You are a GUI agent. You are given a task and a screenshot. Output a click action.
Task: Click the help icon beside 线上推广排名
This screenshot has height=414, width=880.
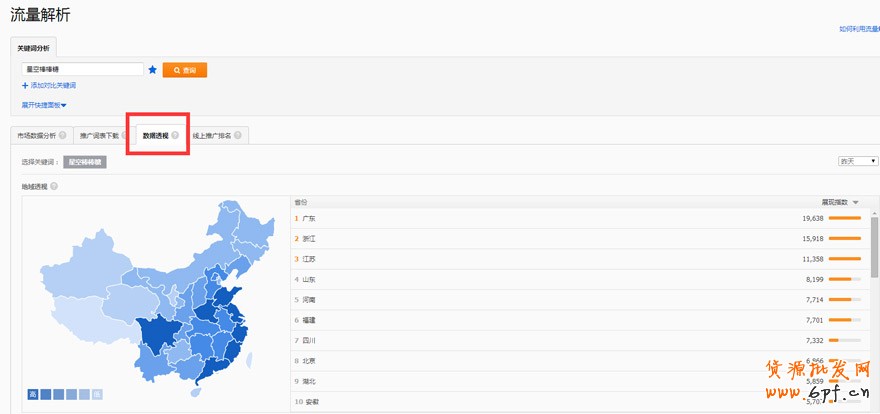(238, 135)
